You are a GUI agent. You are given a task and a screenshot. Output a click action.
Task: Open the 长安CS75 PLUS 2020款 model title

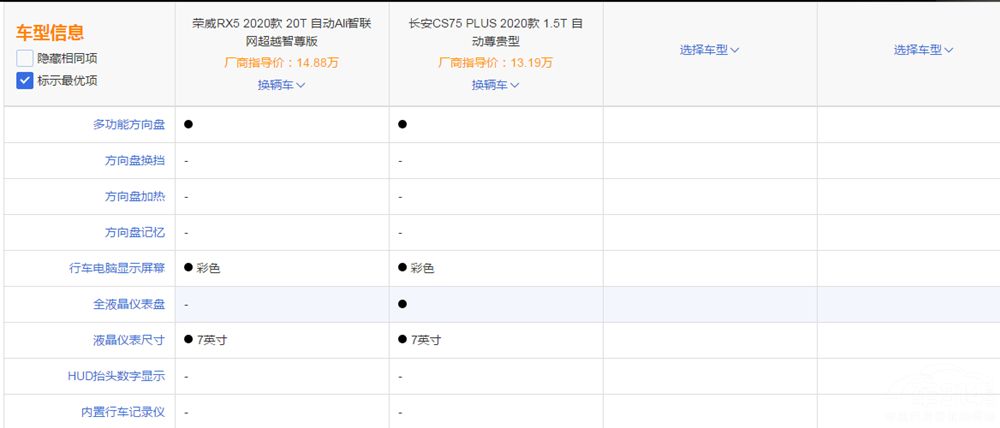pyautogui.click(x=496, y=31)
